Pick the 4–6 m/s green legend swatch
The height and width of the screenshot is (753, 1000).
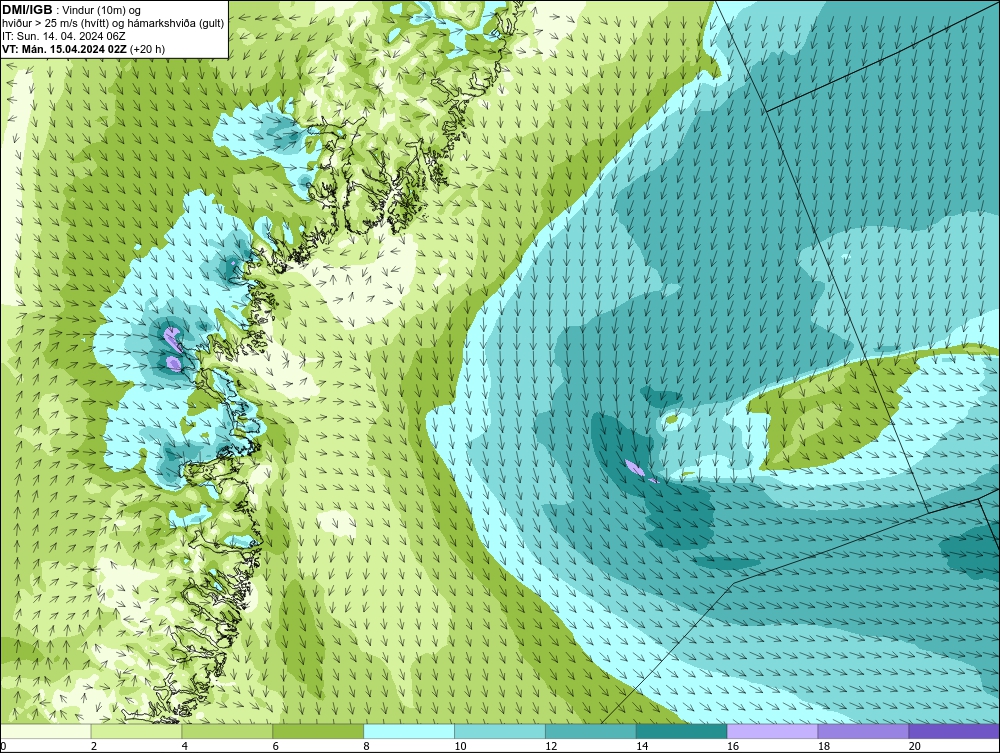point(227,731)
